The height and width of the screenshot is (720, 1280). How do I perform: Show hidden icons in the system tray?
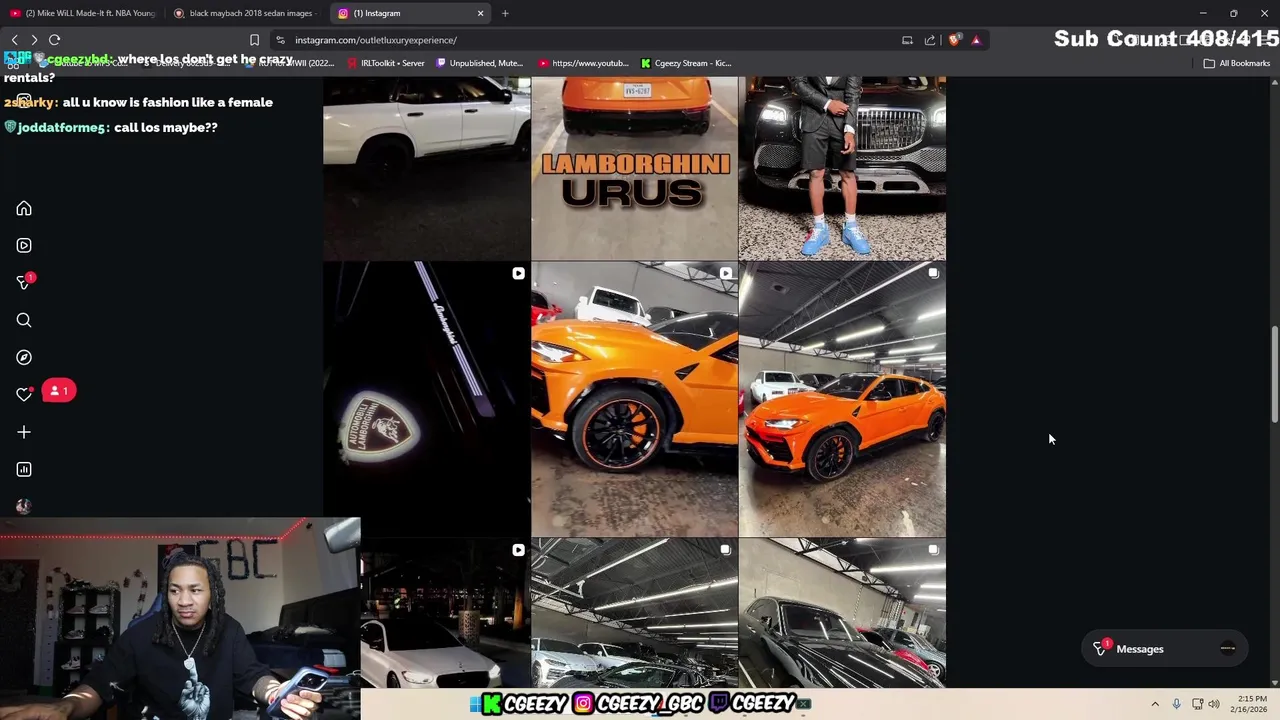pyautogui.click(x=1155, y=704)
